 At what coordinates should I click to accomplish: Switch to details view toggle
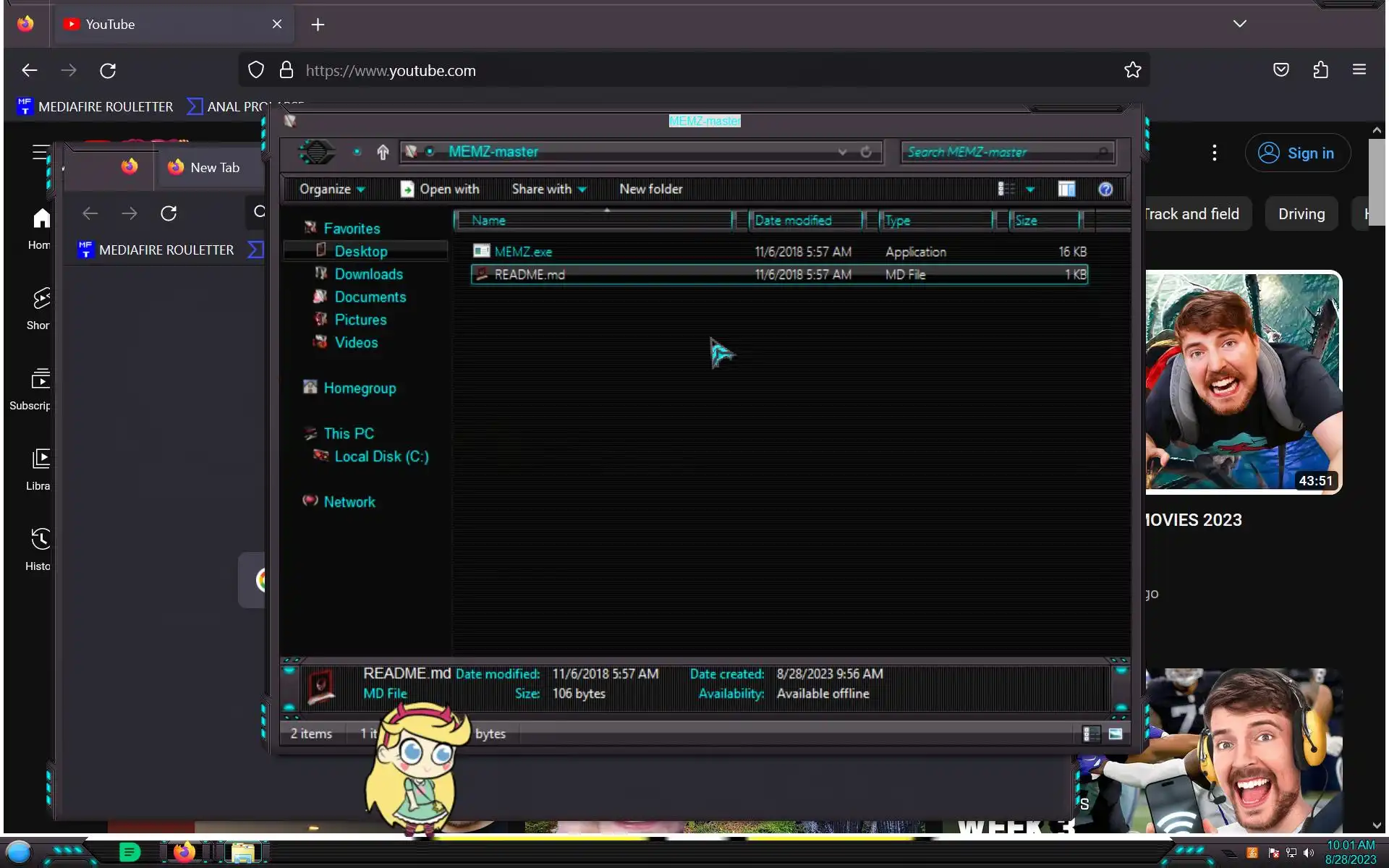point(1091,734)
